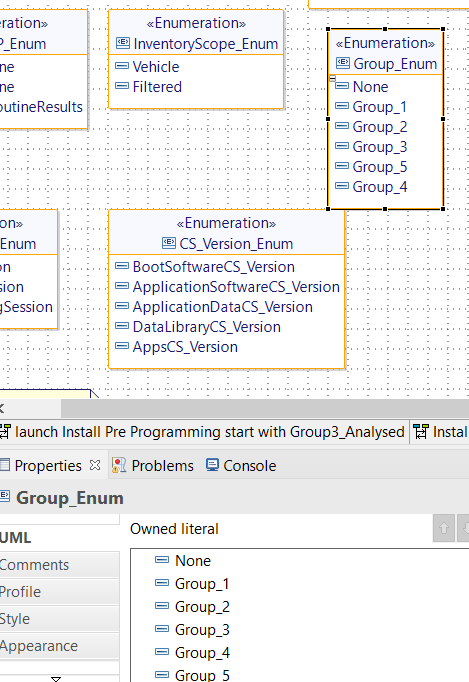Click the enumeration icon beside InventoryScope_Enum

tap(123, 43)
